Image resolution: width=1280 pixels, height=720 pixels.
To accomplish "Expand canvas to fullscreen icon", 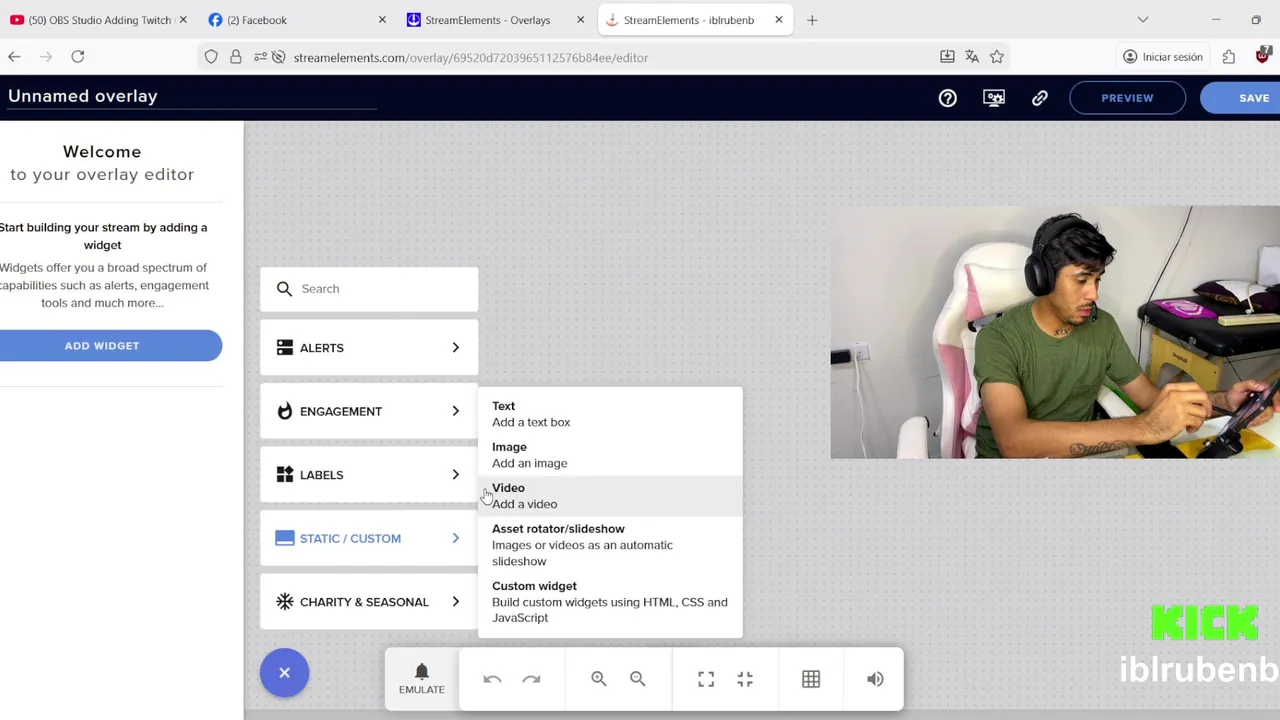I will click(x=706, y=679).
